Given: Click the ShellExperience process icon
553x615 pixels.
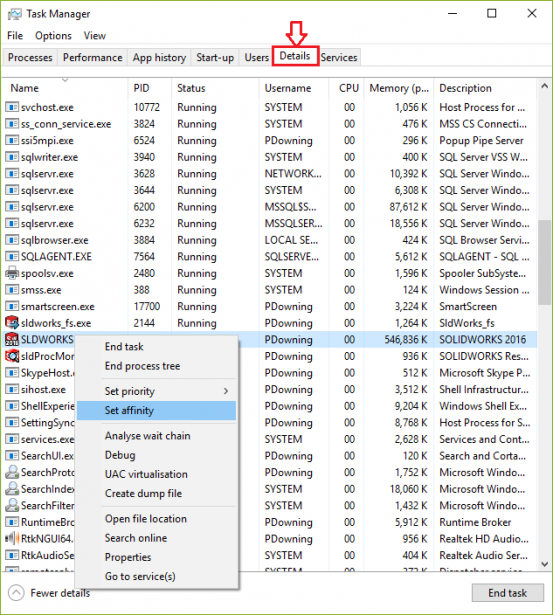Looking at the screenshot, I should click(x=12, y=406).
